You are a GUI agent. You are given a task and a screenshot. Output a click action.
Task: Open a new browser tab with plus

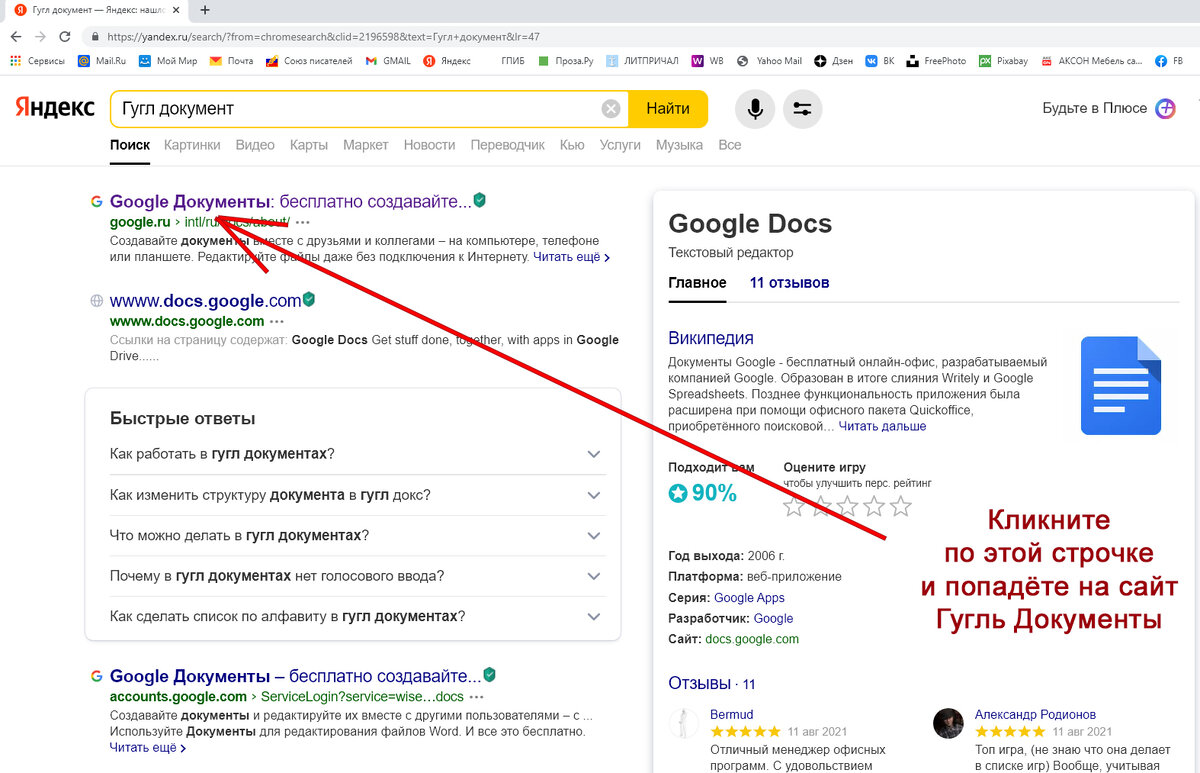coord(205,10)
